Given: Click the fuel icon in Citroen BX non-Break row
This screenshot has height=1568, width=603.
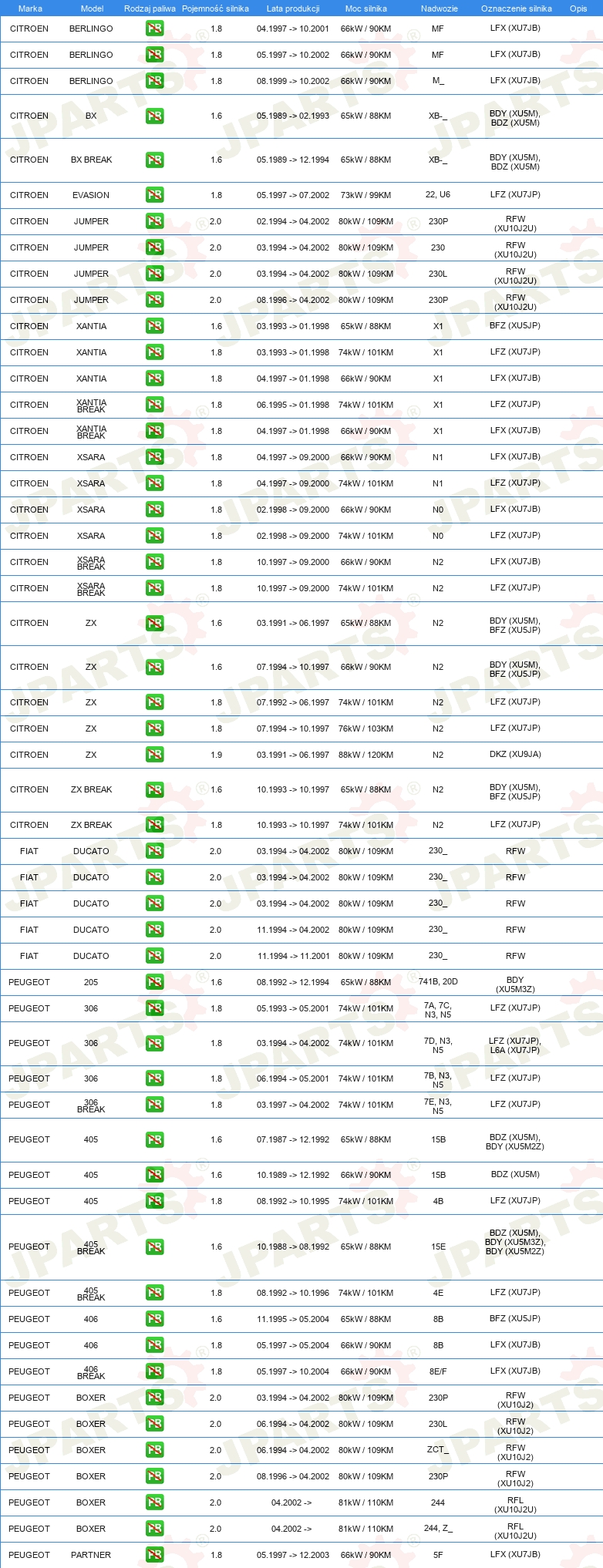Looking at the screenshot, I should point(154,116).
